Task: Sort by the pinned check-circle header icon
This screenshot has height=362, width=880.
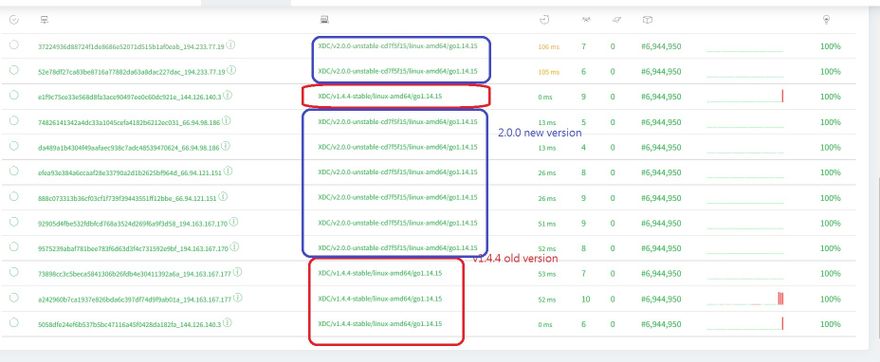Action: (14, 20)
